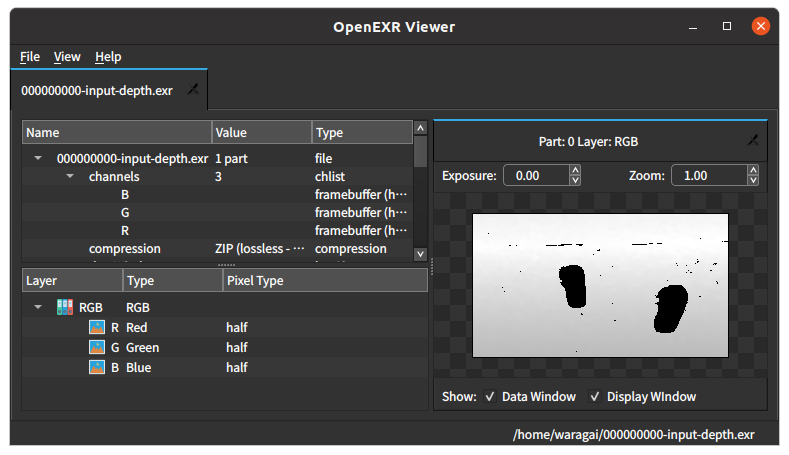The height and width of the screenshot is (455, 789).
Task: Click the status bar file path
Action: coord(634,434)
